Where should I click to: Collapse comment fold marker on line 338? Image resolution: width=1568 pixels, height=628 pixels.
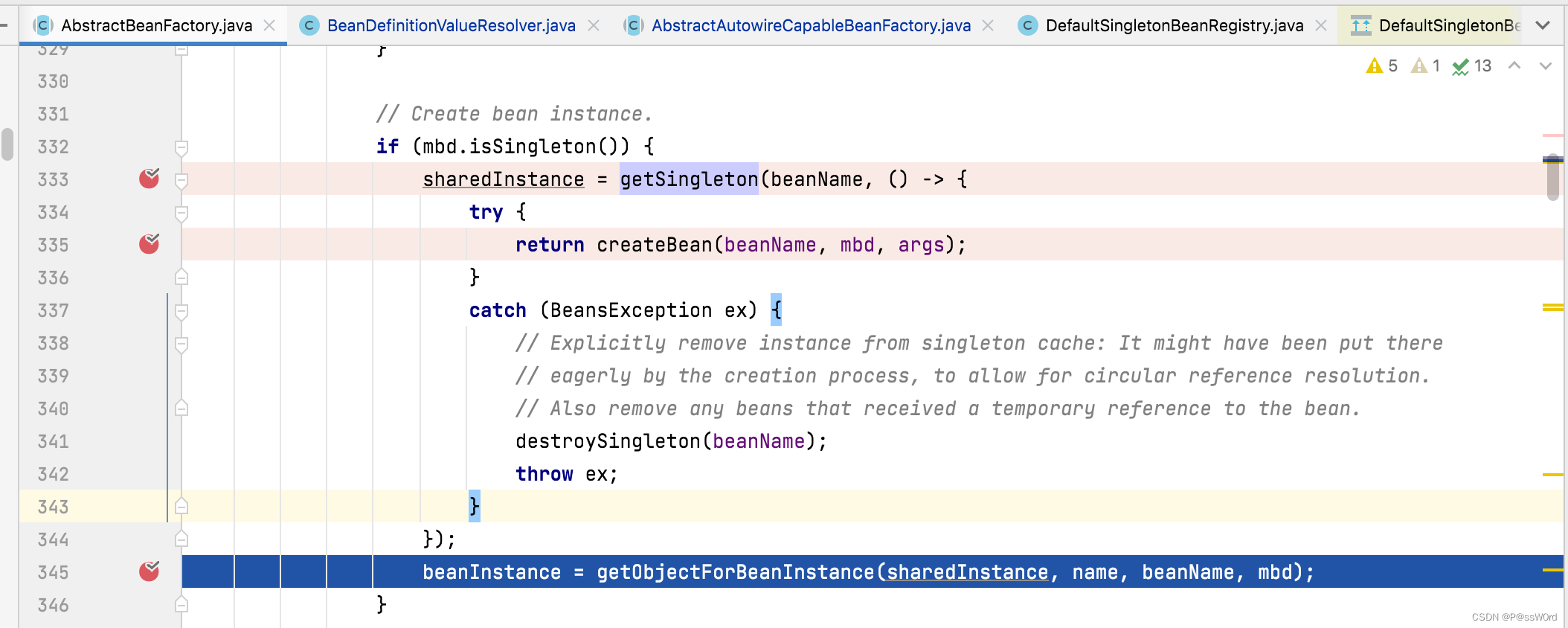181,344
